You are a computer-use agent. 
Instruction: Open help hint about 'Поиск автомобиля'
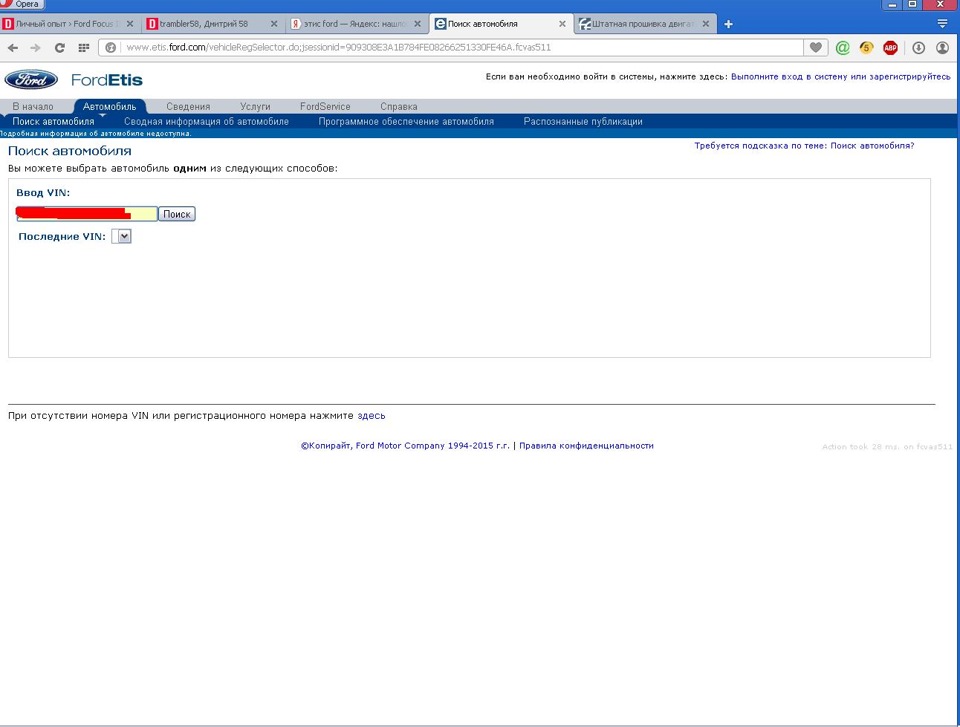(804, 146)
